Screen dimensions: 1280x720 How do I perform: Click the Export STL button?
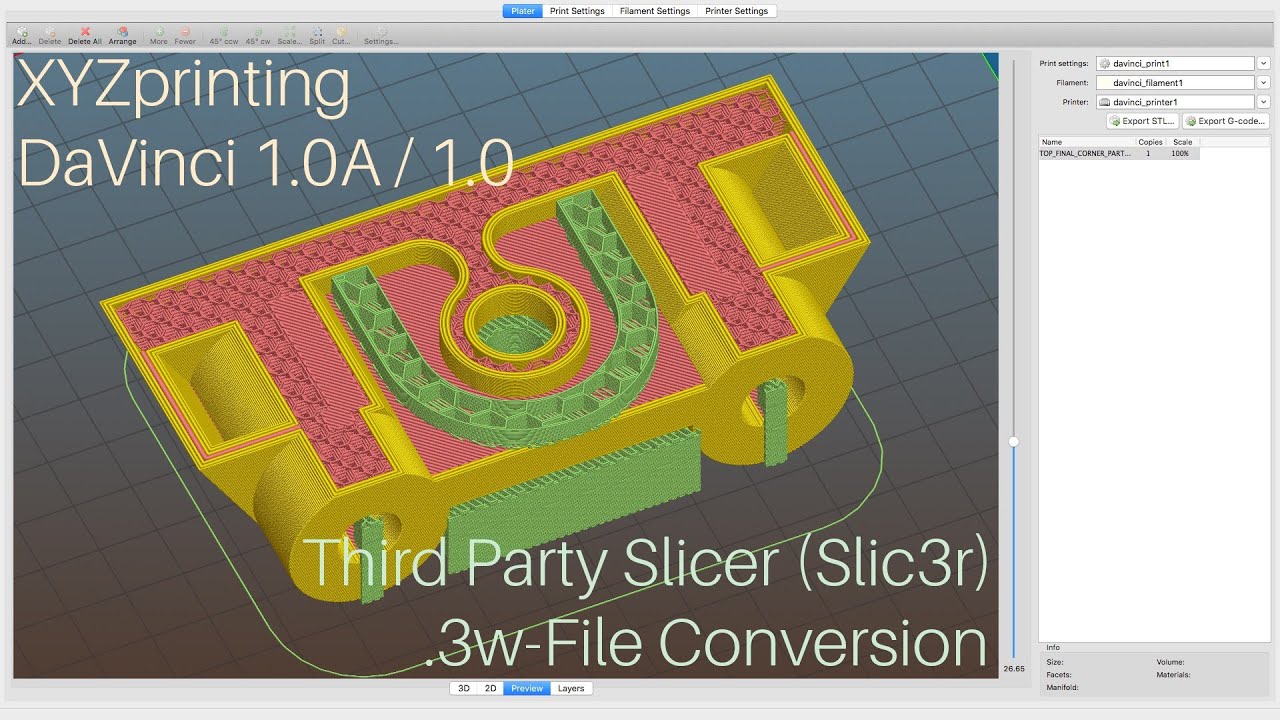pyautogui.click(x=1142, y=121)
